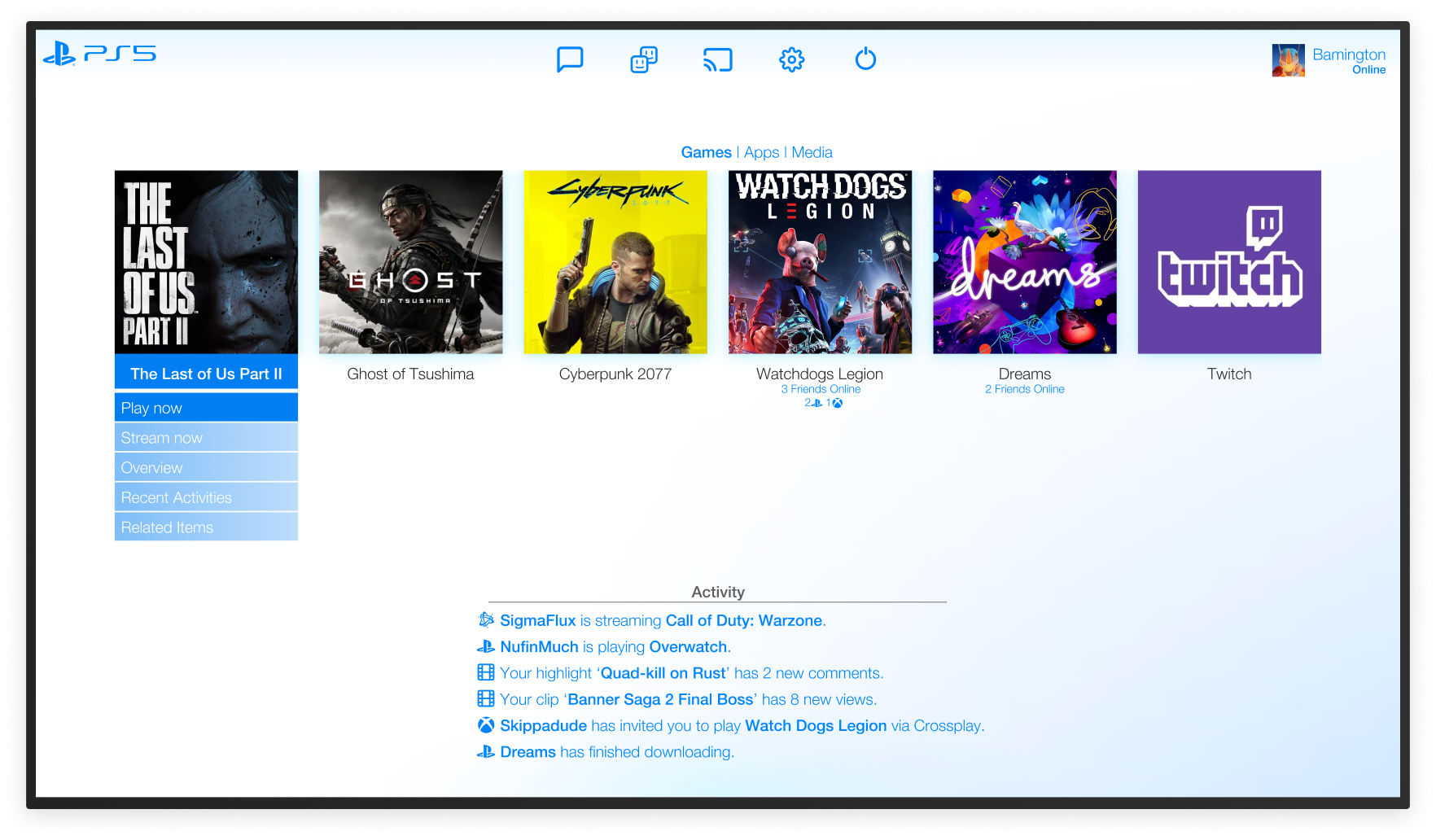This screenshot has height=840, width=1436.
Task: Click the PlayStation friends icon under Watchdogs Legion
Action: (x=815, y=403)
